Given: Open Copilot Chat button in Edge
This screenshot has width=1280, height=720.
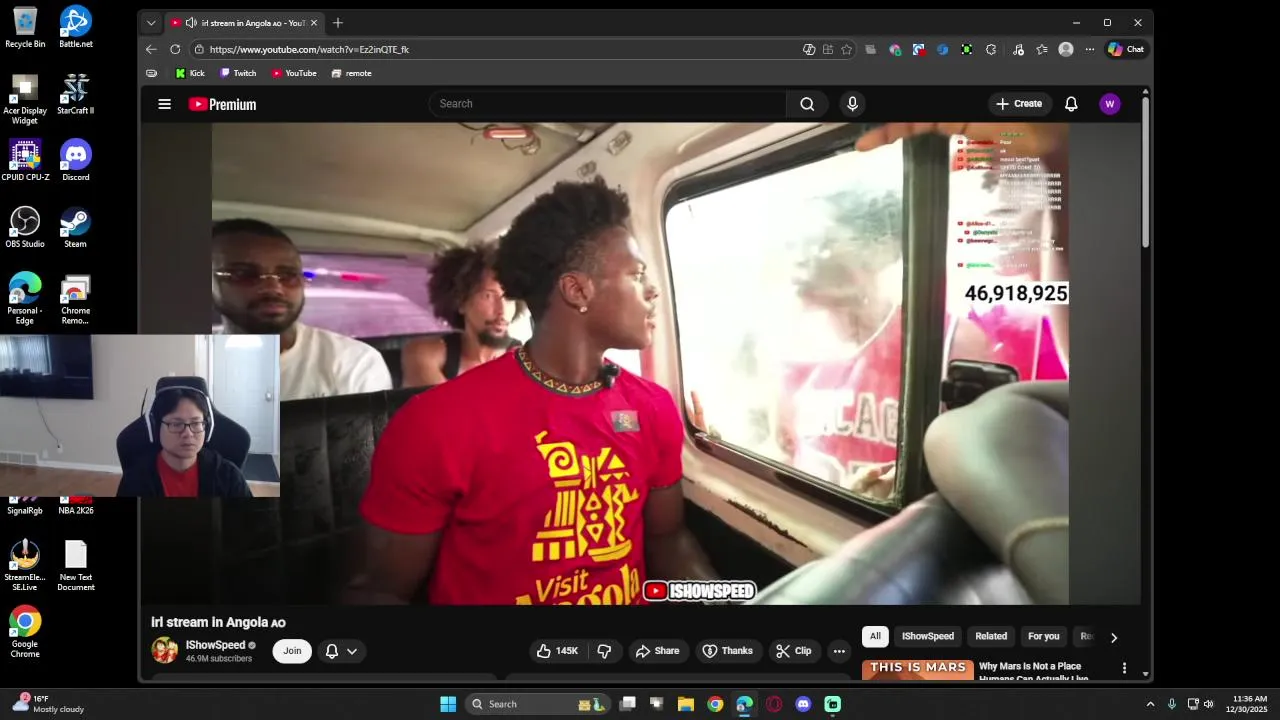Looking at the screenshot, I should coord(1126,49).
